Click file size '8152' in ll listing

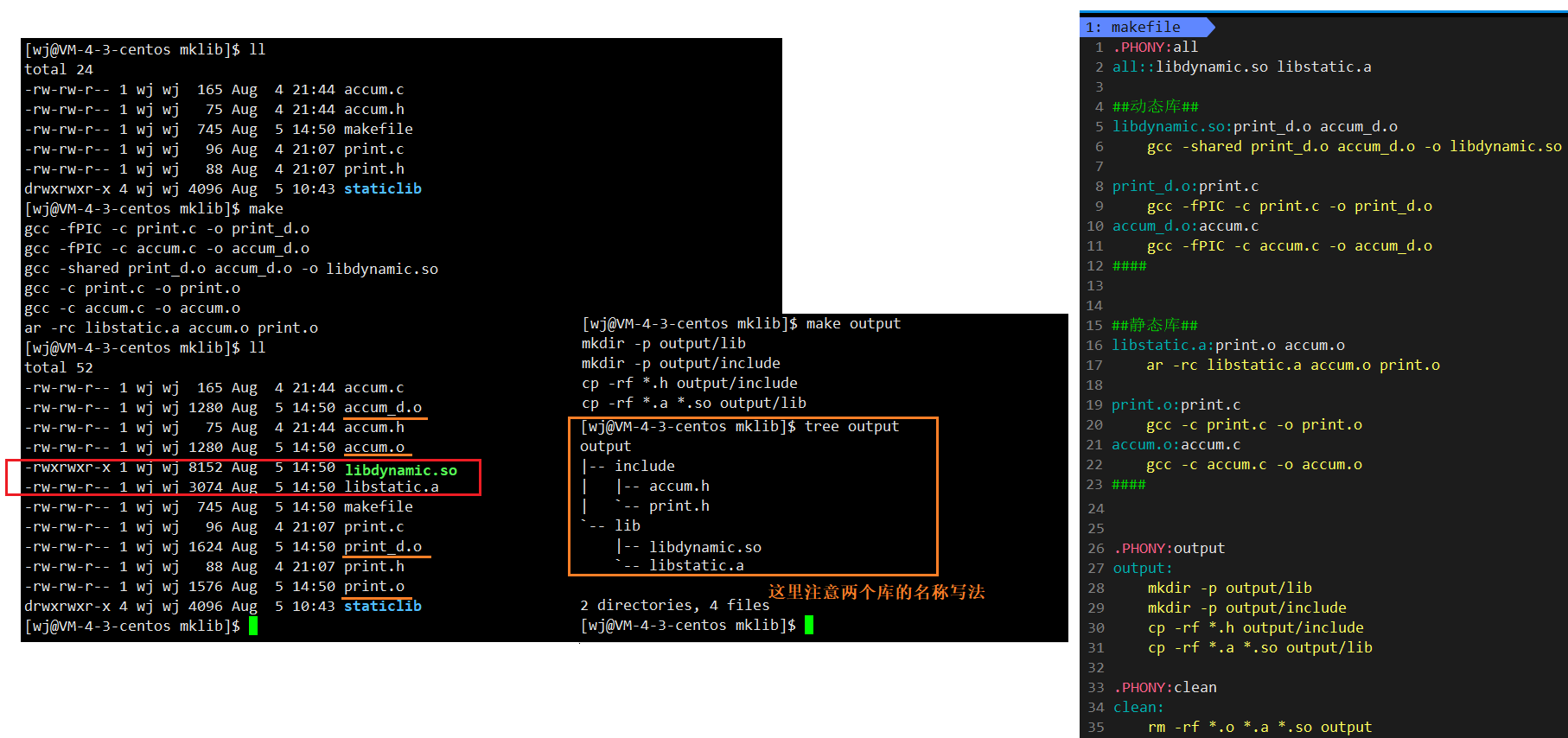point(206,467)
